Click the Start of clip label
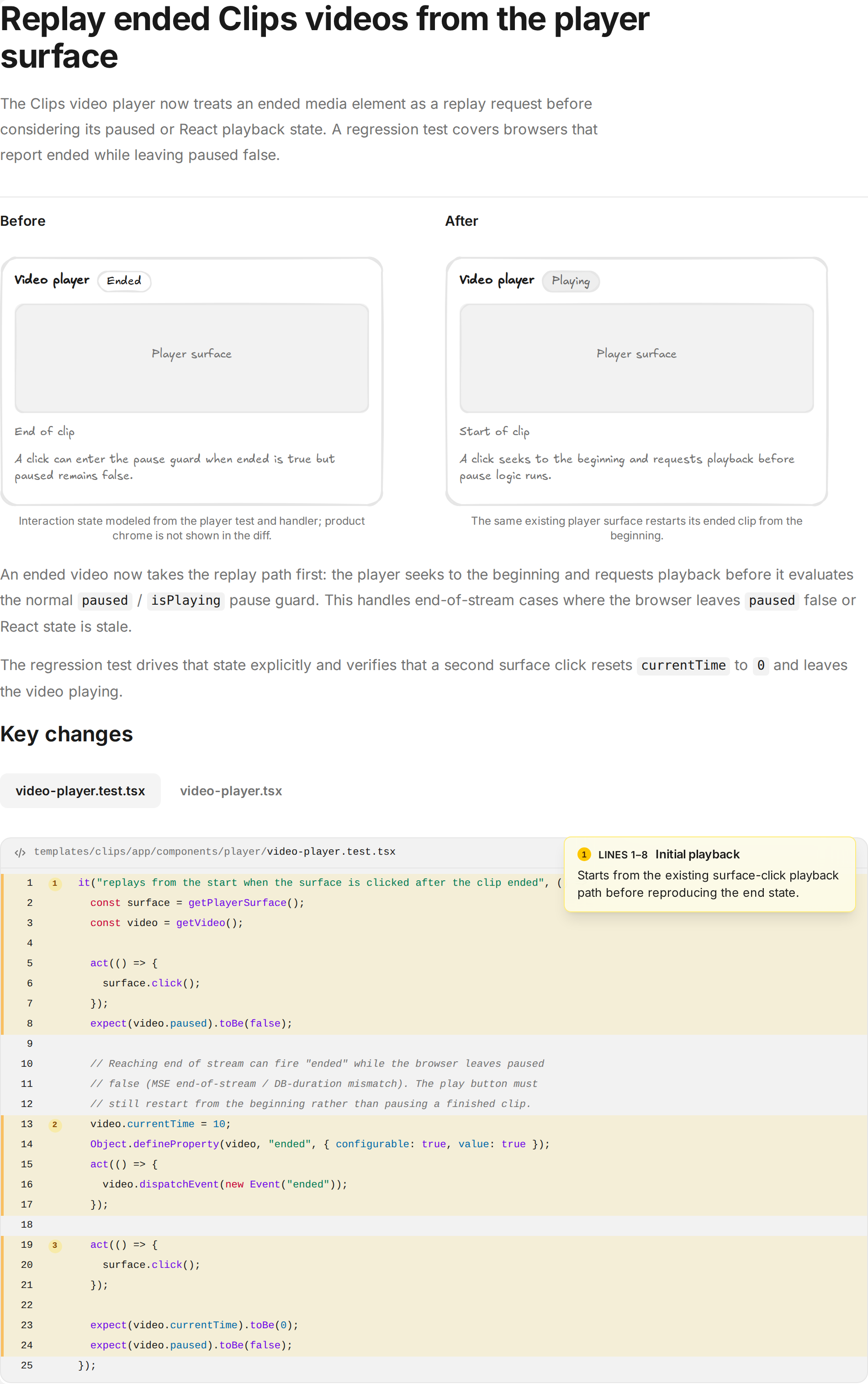The image size is (868, 1384). [x=494, y=431]
